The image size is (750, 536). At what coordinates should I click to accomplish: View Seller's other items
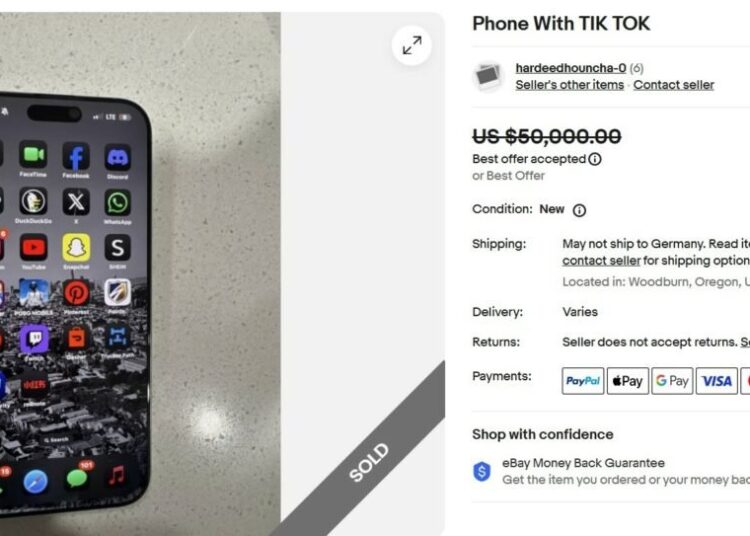[570, 85]
